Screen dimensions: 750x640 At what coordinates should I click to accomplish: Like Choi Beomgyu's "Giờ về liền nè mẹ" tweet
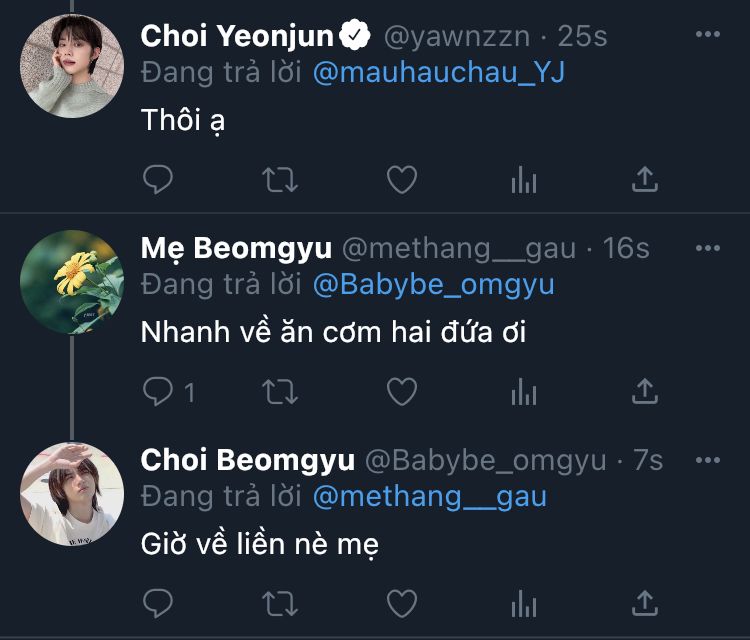tap(401, 604)
